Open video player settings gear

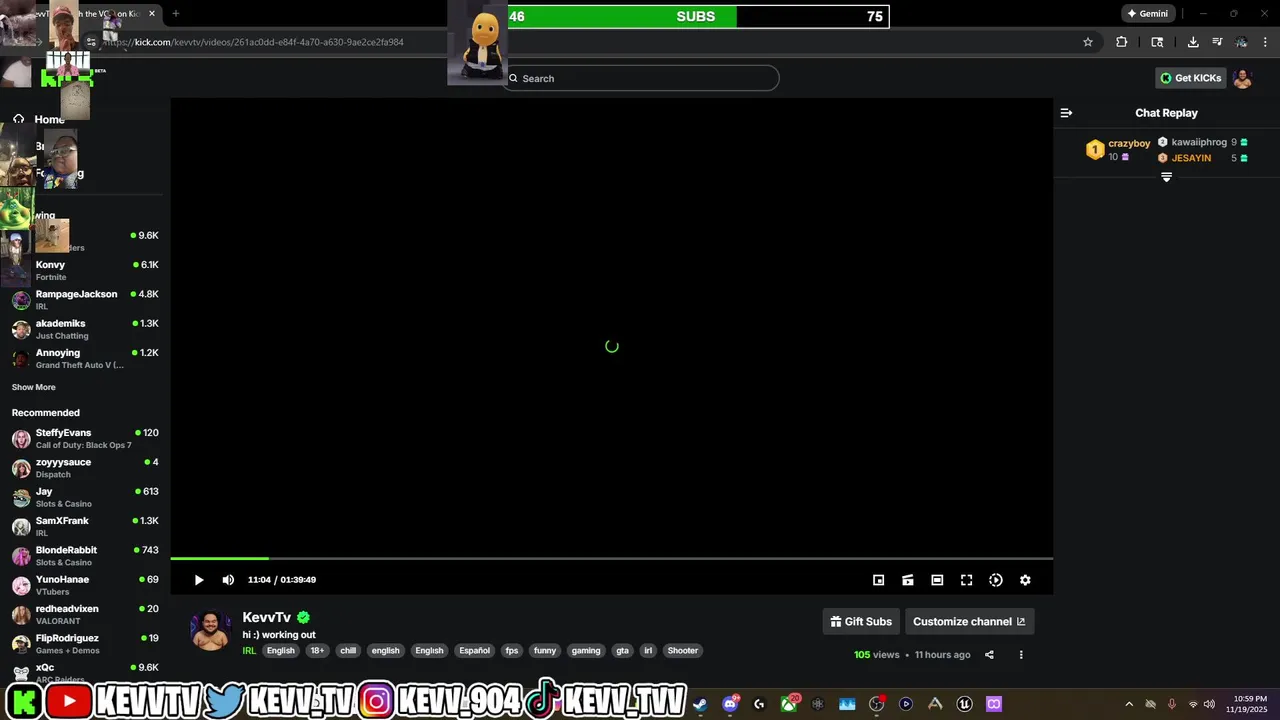[1025, 580]
